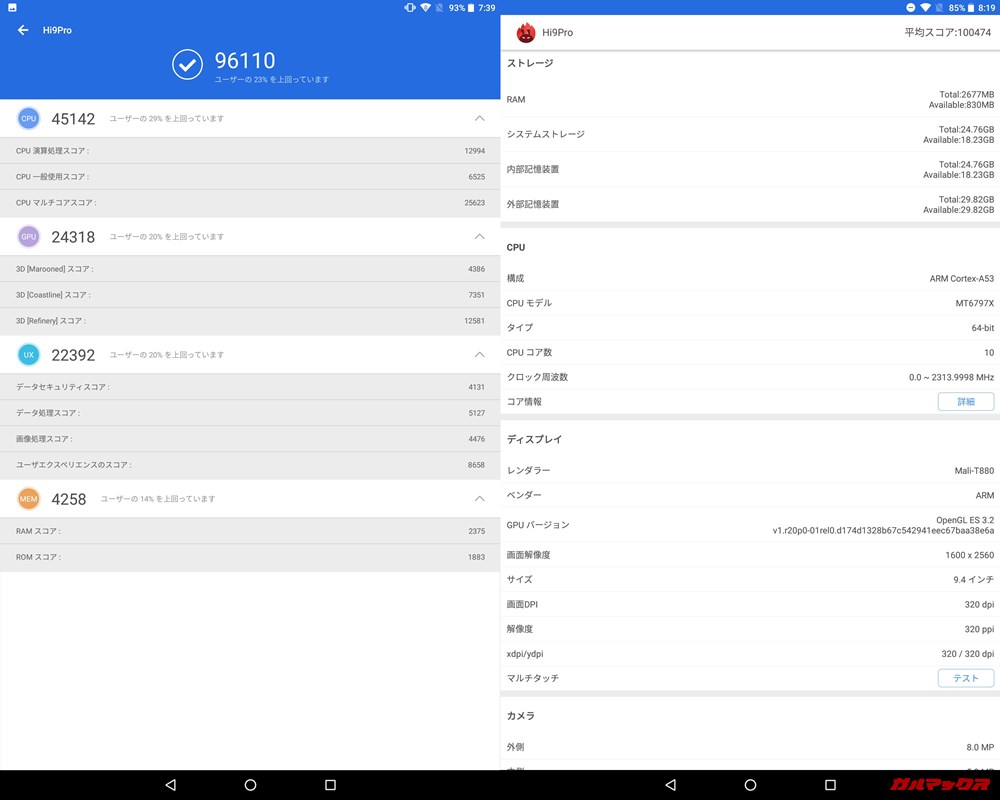Collapse the UX 22392 score section

click(479, 354)
